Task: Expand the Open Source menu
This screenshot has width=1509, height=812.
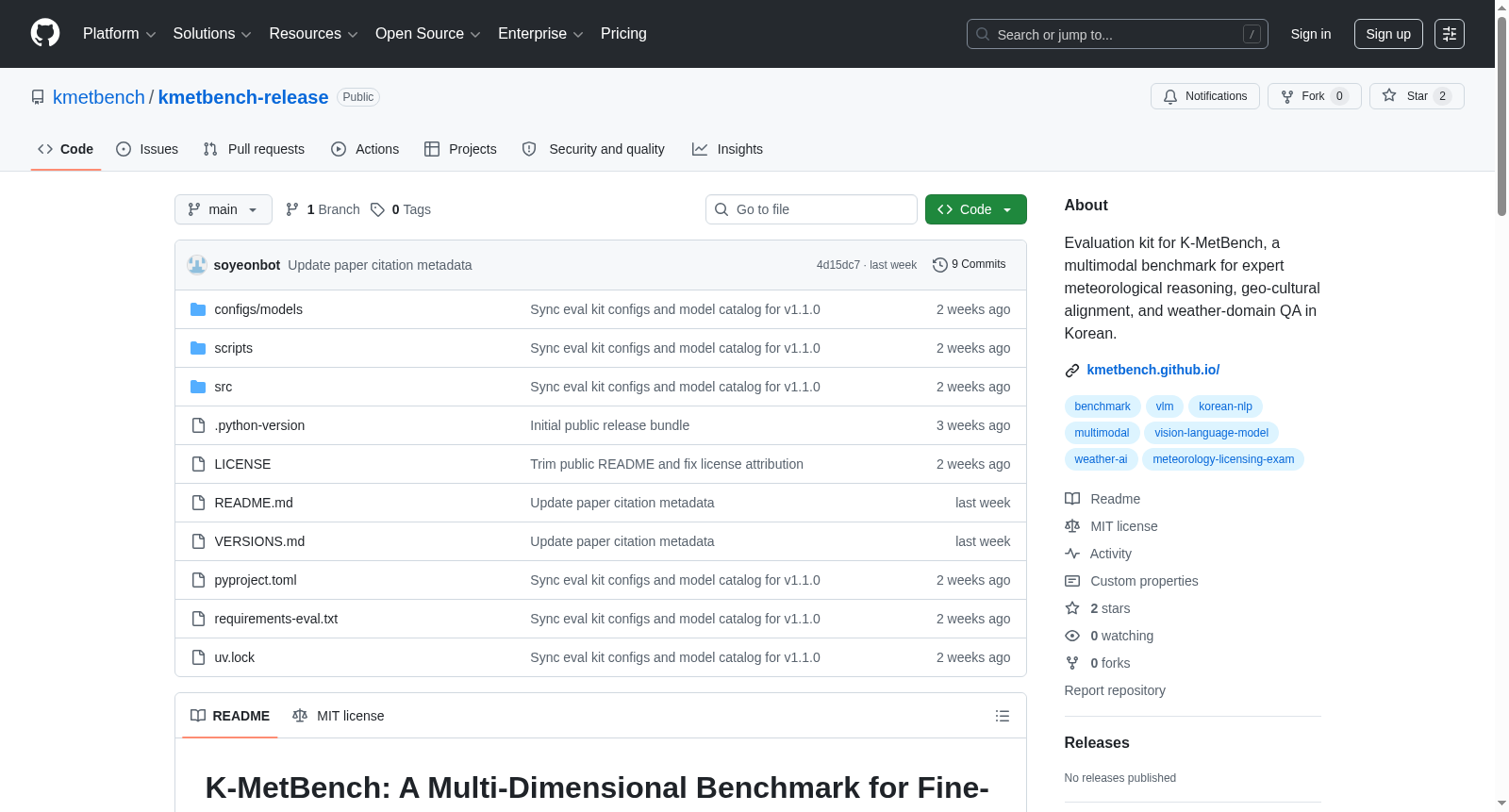Action: (428, 34)
